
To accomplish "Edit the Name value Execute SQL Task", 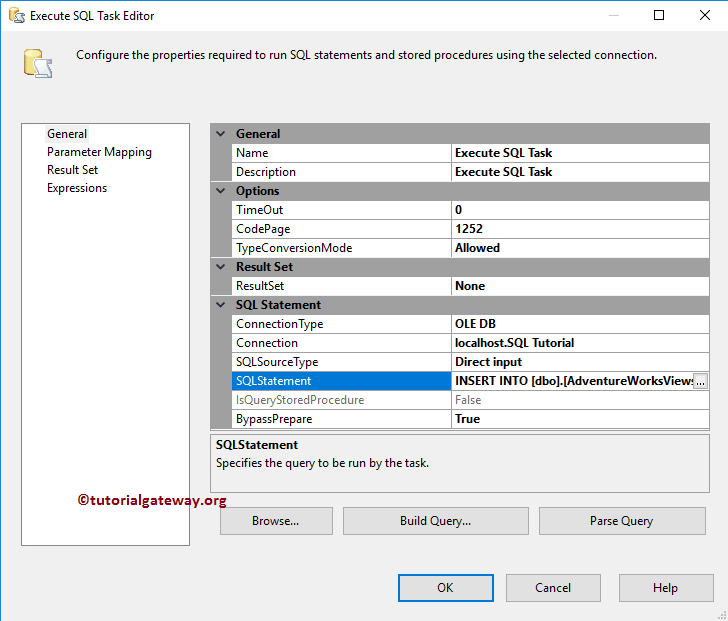I will coord(580,153).
